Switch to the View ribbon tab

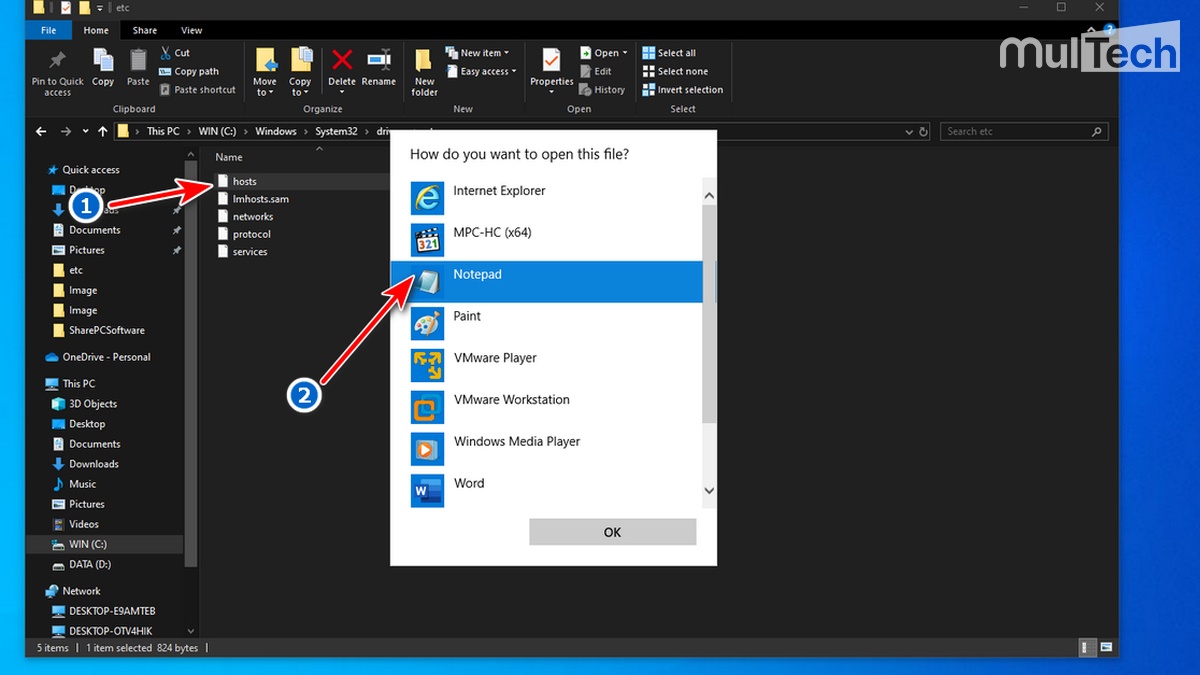pos(191,30)
